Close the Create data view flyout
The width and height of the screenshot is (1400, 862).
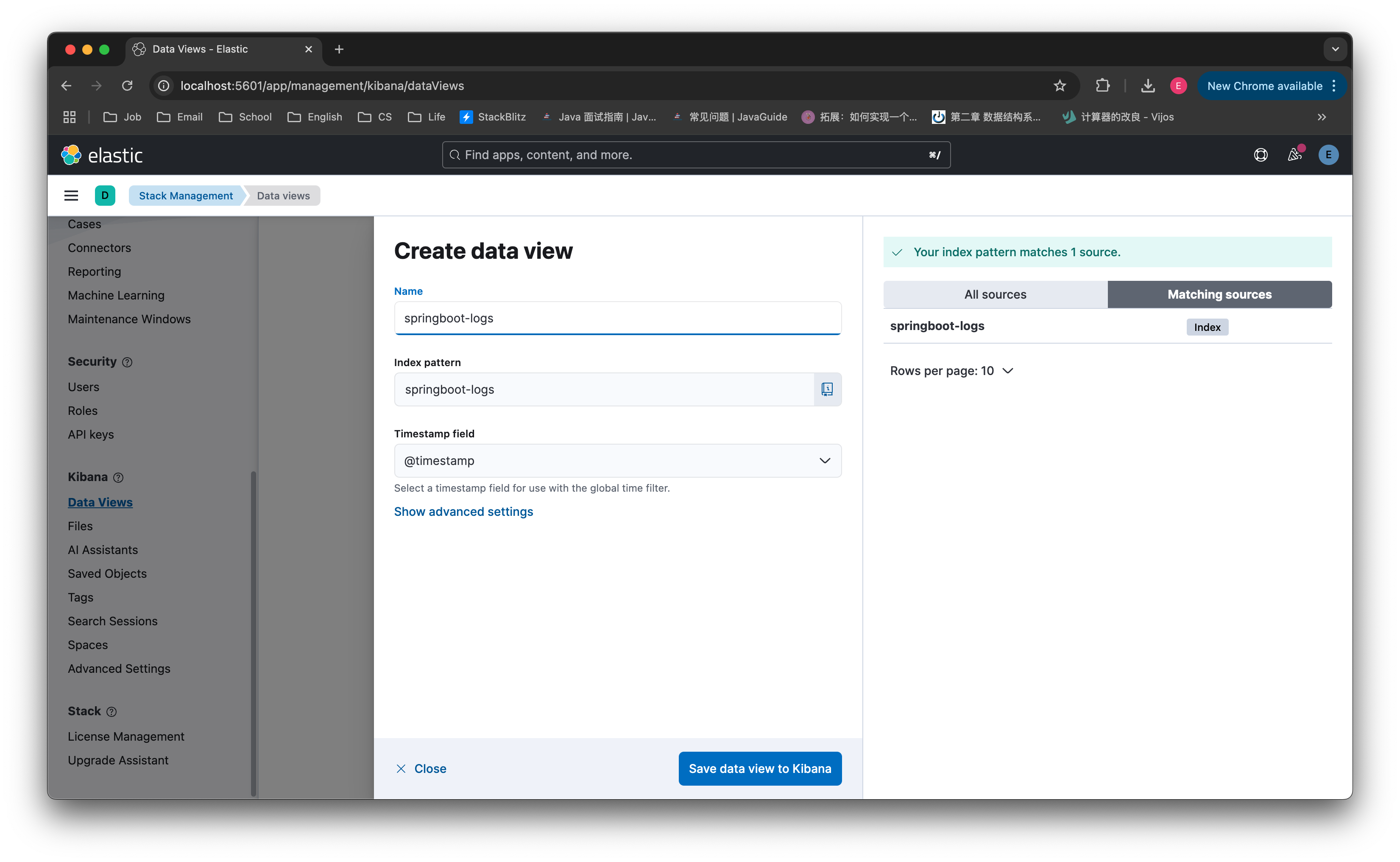point(421,769)
